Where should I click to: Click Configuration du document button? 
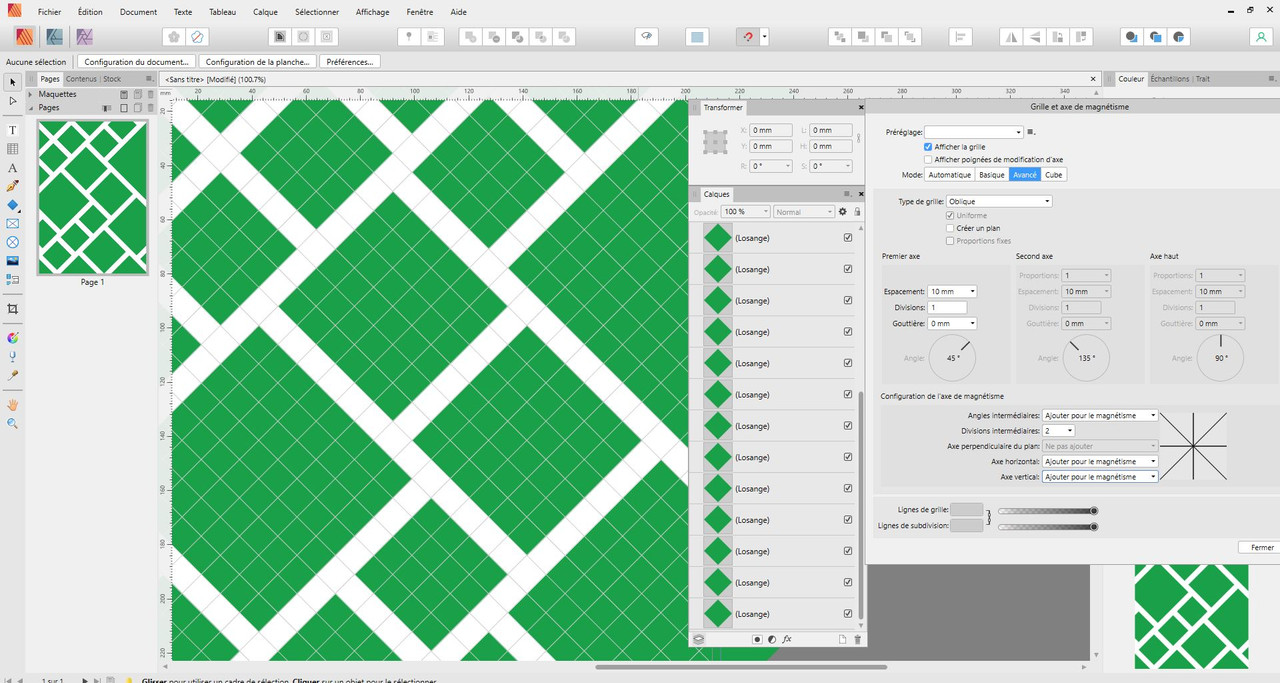coord(137,61)
